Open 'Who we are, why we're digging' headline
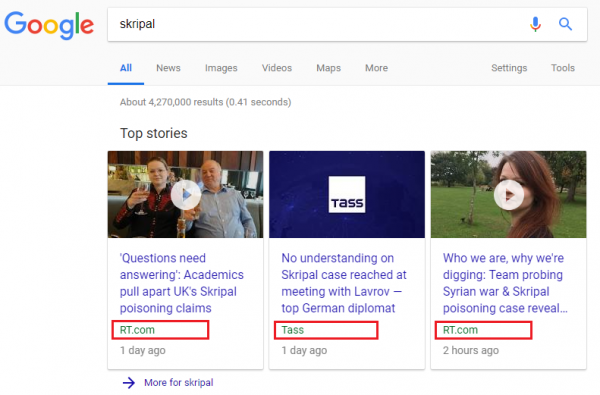 click(505, 283)
